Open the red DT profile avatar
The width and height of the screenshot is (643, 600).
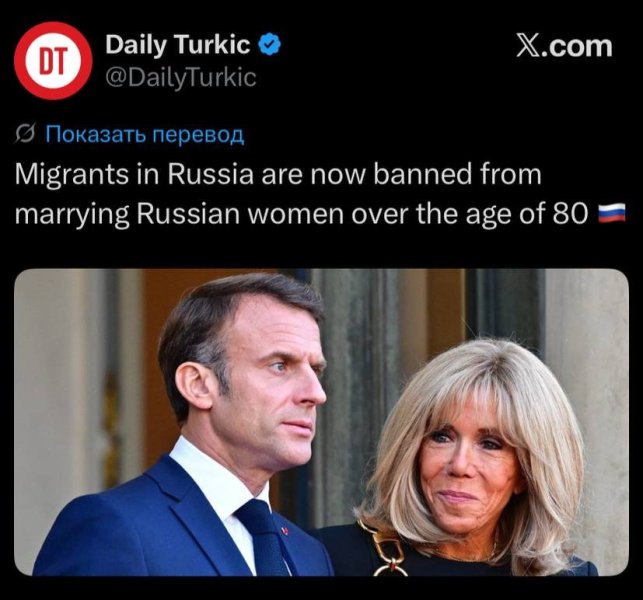pos(53,61)
